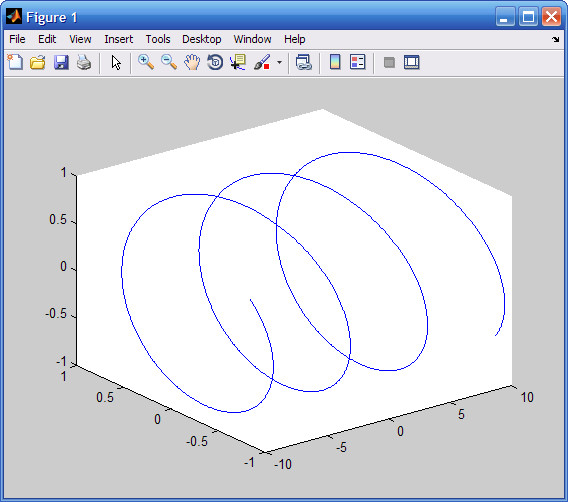Print the figure using the printer icon
This screenshot has width=568, height=502.
click(84, 62)
